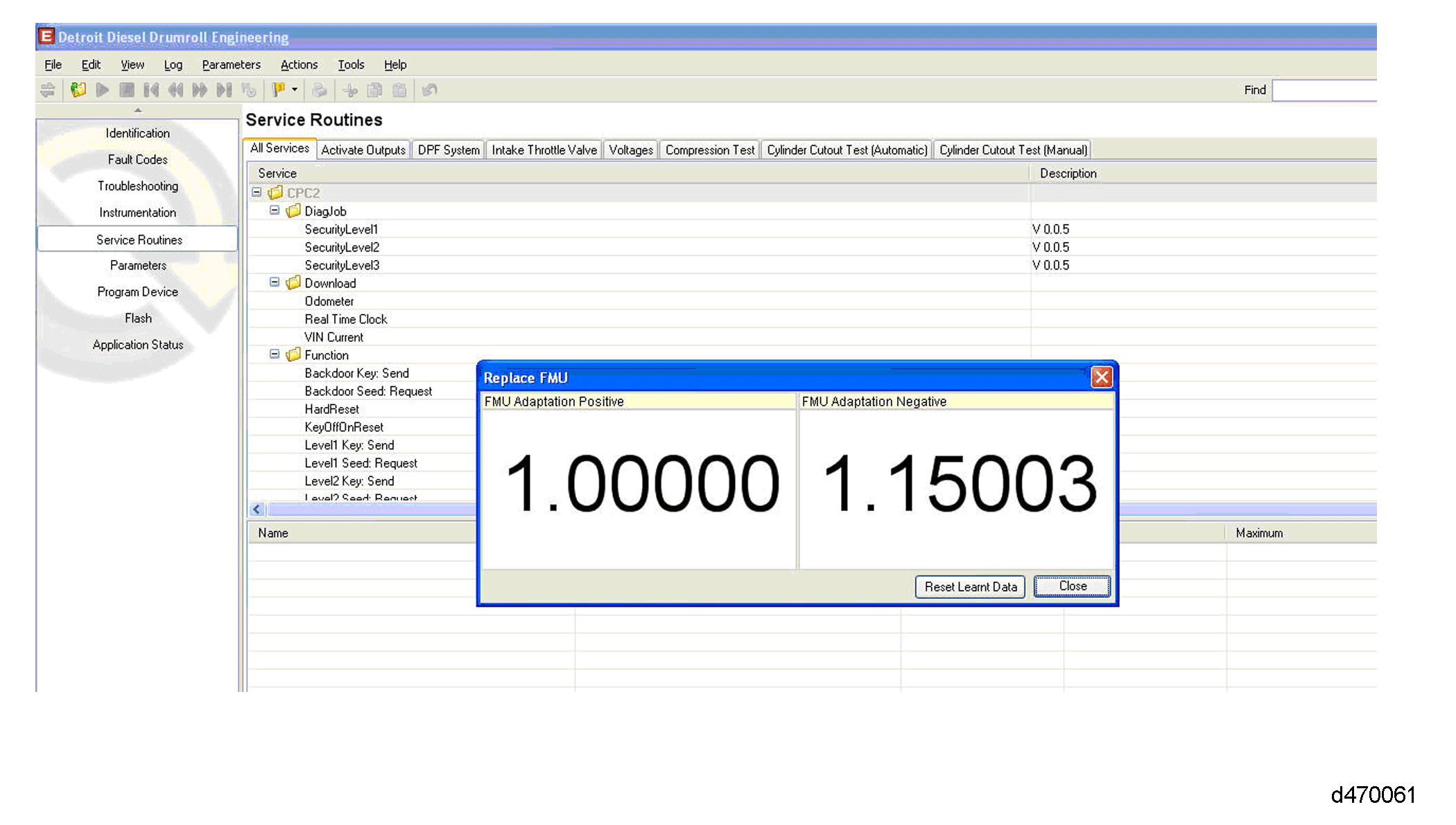
Task: Click the print toolbar icon
Action: pos(320,90)
